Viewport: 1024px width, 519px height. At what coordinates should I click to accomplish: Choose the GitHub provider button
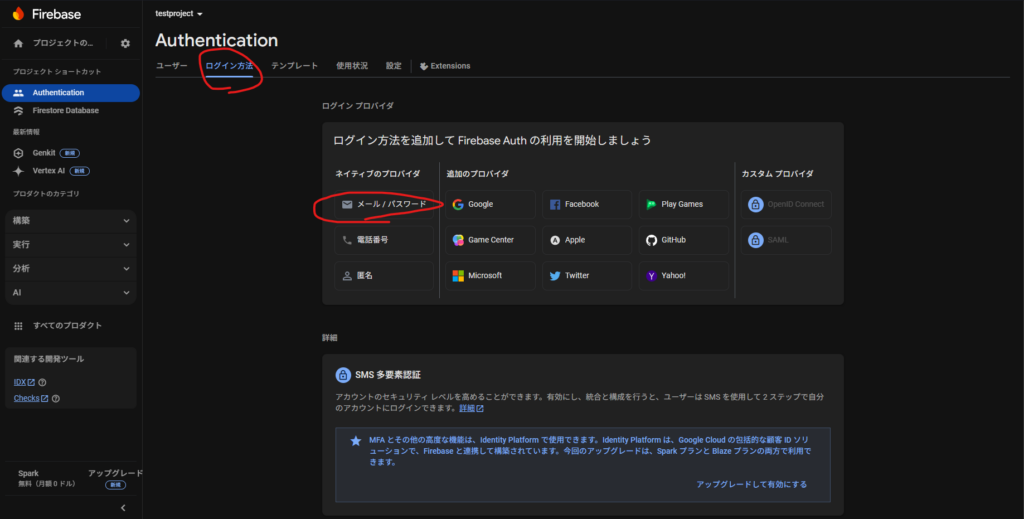pyautogui.click(x=684, y=240)
